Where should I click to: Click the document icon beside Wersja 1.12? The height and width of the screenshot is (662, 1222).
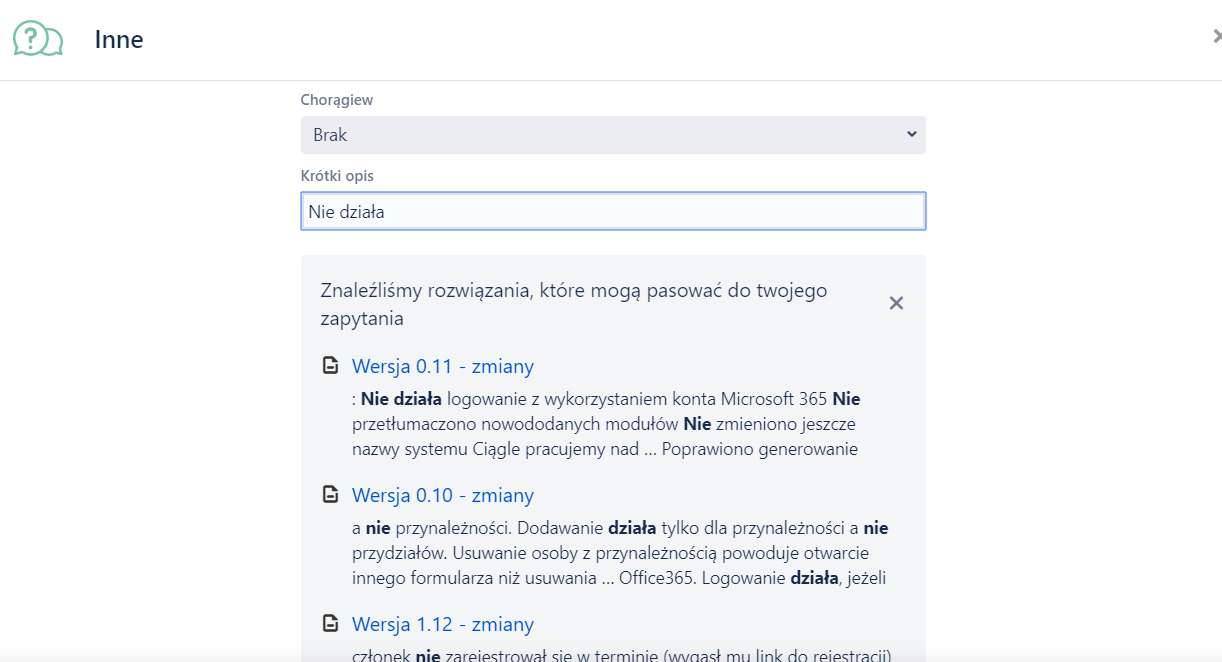click(x=330, y=624)
